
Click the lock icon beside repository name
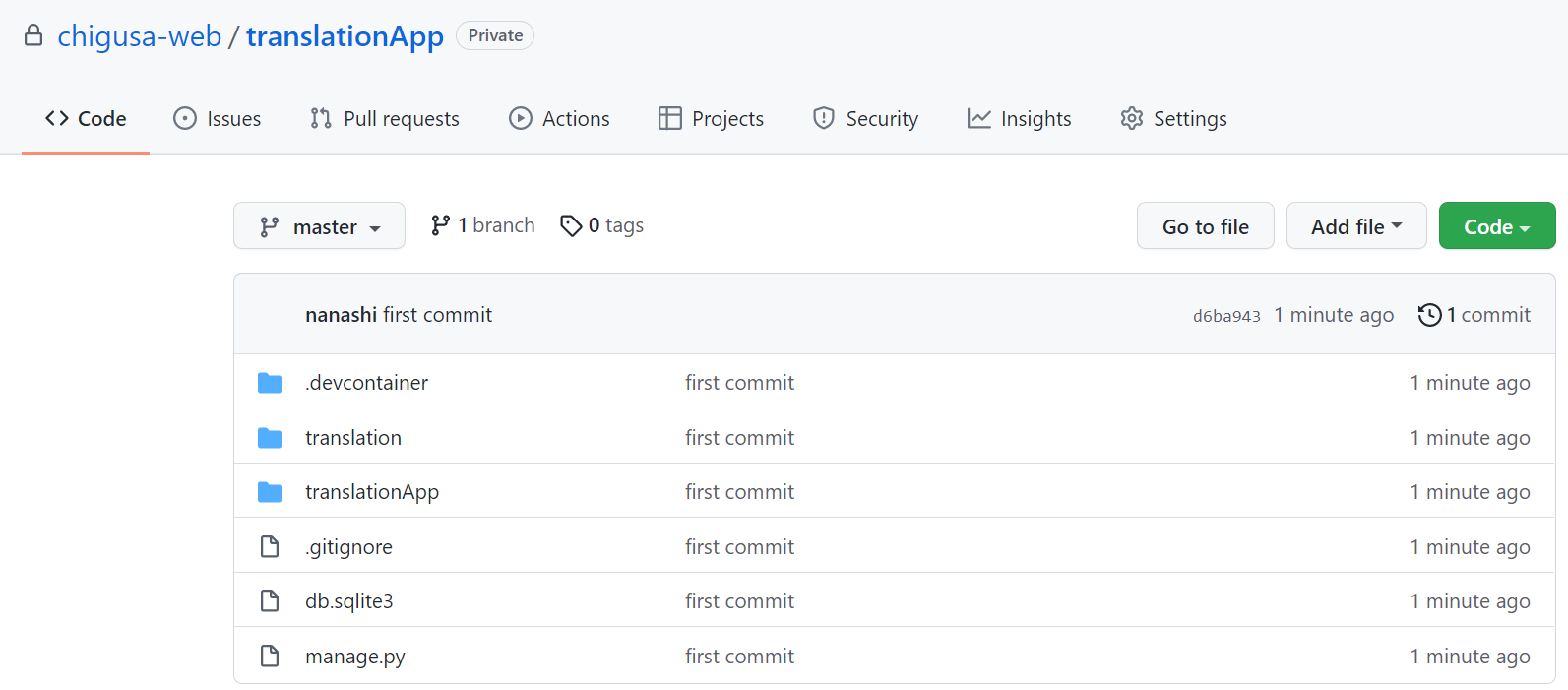tap(33, 36)
